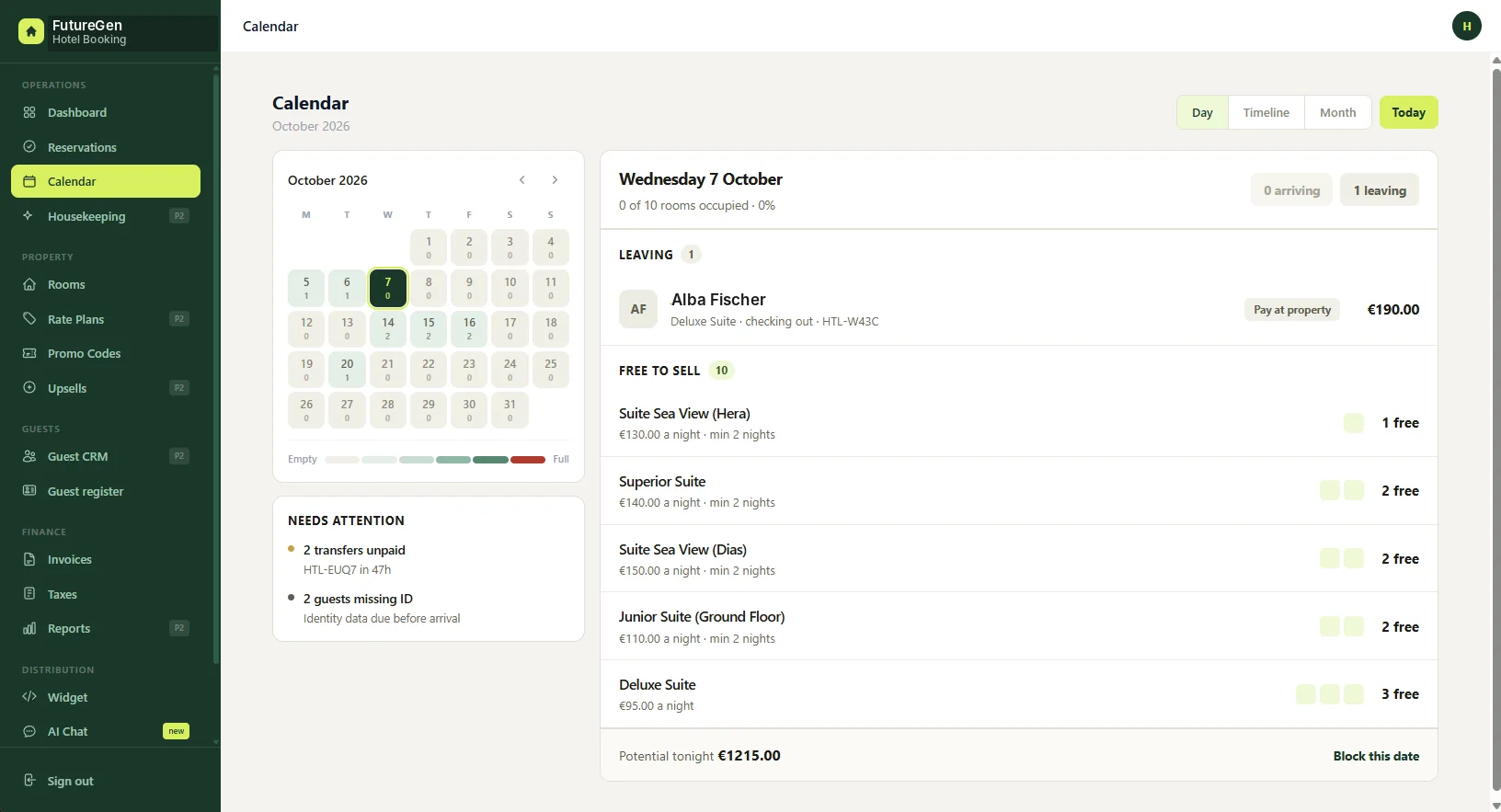Open the Deluxe Suite availability row
1501x812 pixels.
point(1019,694)
